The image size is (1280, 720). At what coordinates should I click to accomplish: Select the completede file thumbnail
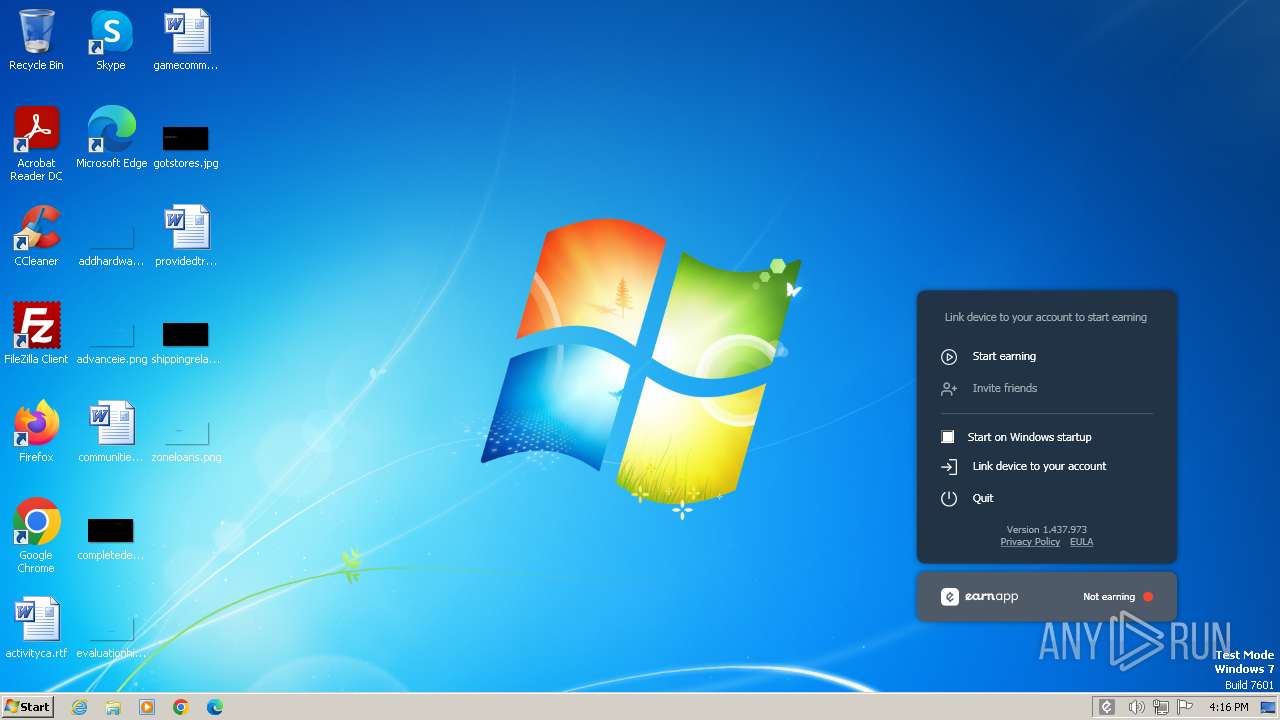111,530
